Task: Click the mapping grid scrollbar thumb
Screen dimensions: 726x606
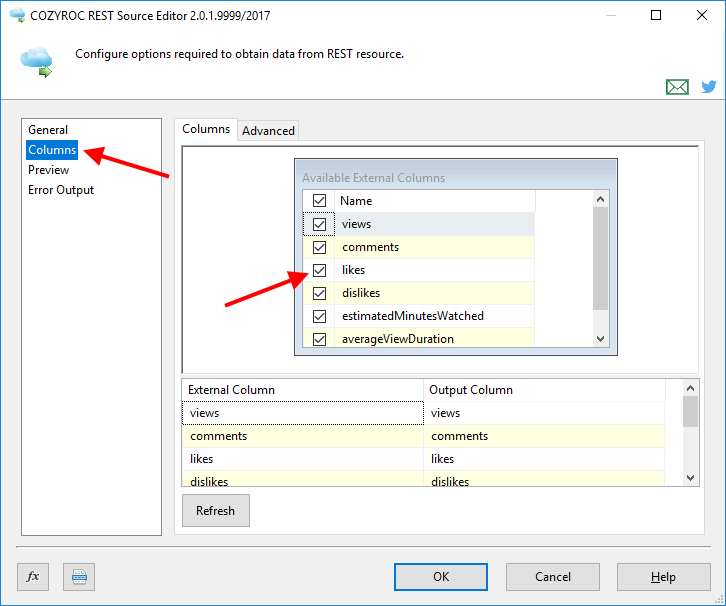Action: (690, 412)
